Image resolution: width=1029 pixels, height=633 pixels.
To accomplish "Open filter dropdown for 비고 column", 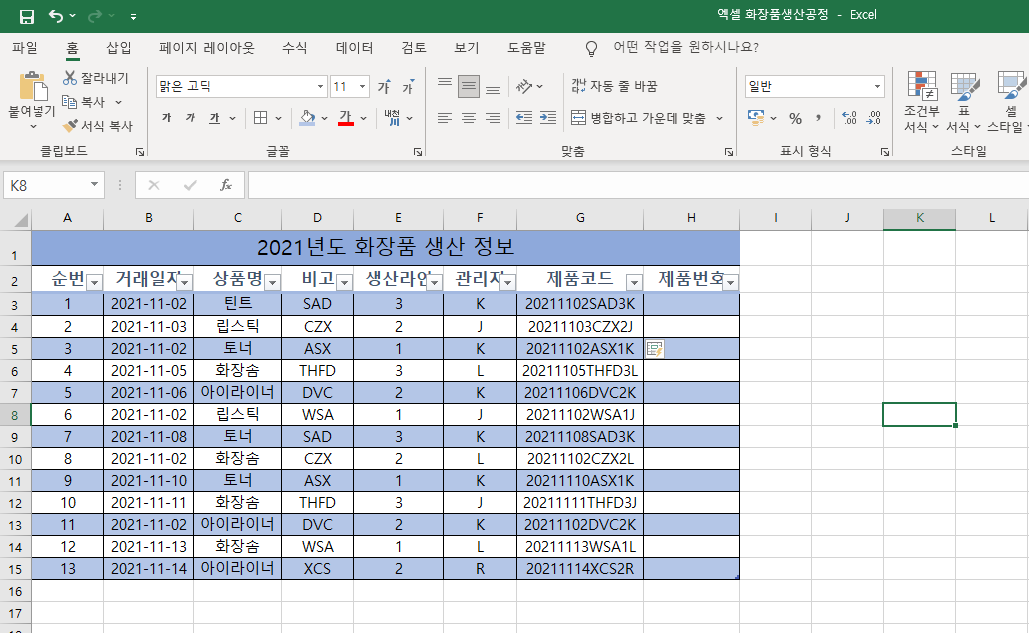I will (x=344, y=283).
